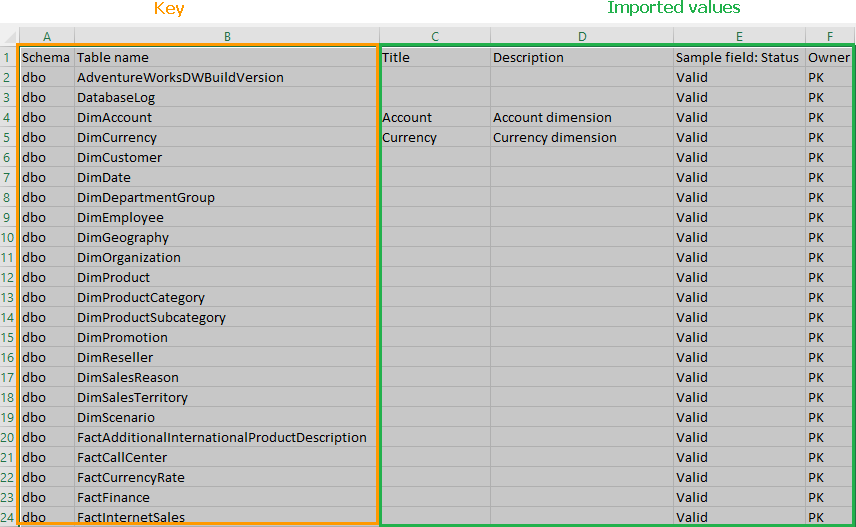856x527 pixels.
Task: Select the select-all corner box
Action: [x=8, y=36]
